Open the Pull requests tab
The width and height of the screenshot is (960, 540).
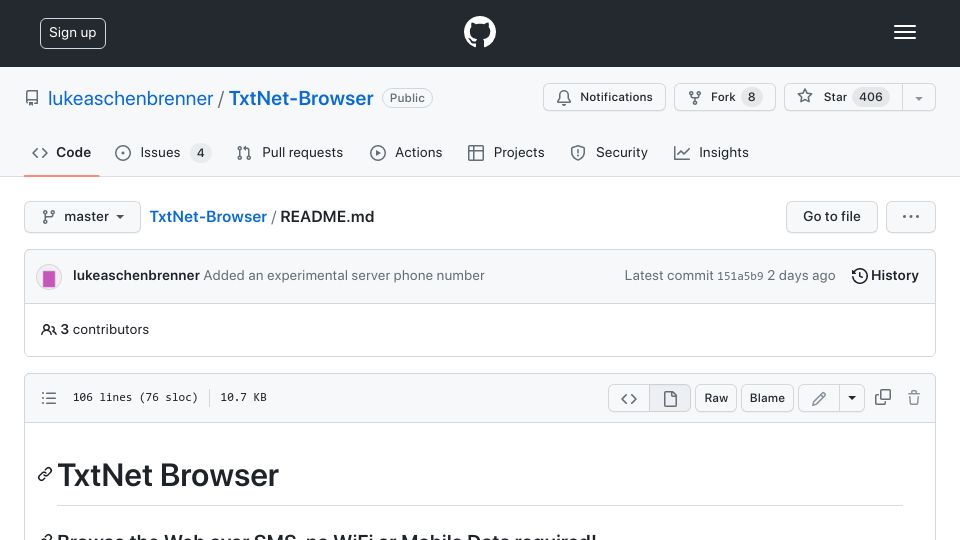point(290,152)
